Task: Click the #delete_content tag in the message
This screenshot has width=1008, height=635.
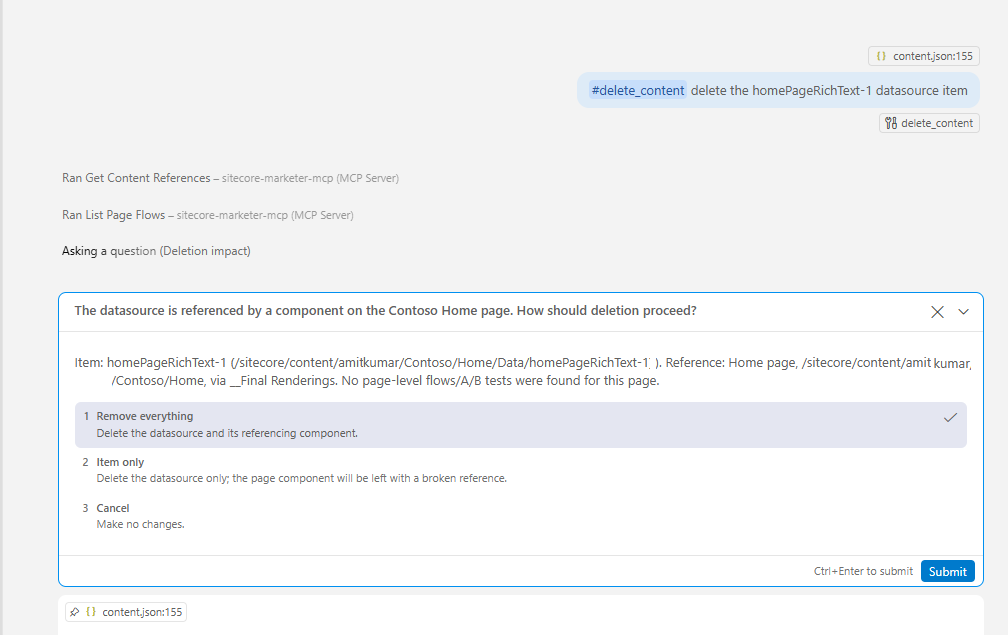Action: pos(638,91)
